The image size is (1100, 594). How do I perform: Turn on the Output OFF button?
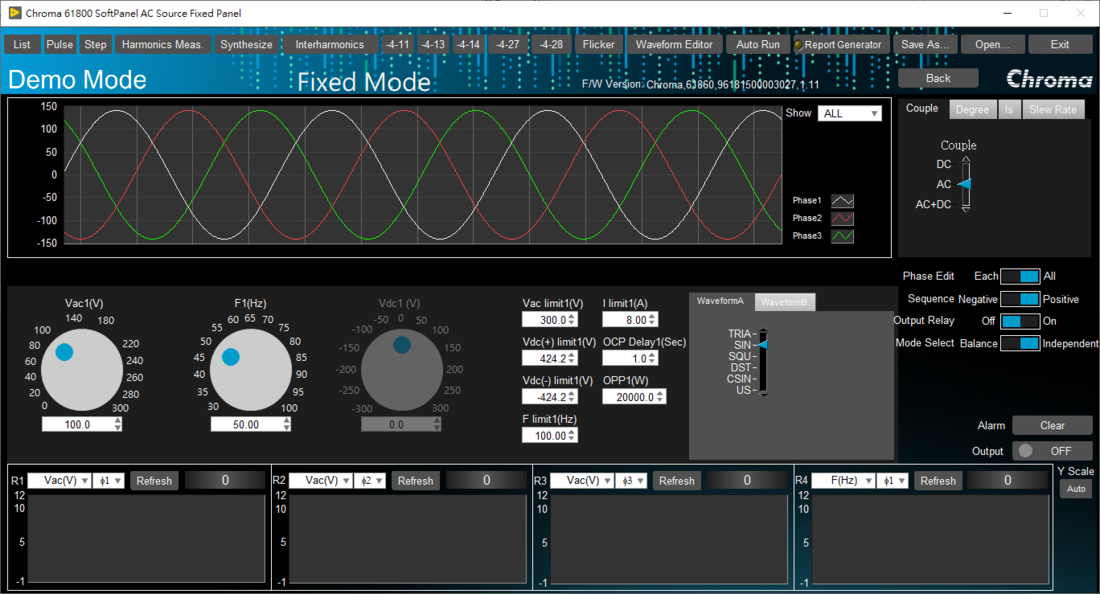click(x=1052, y=451)
